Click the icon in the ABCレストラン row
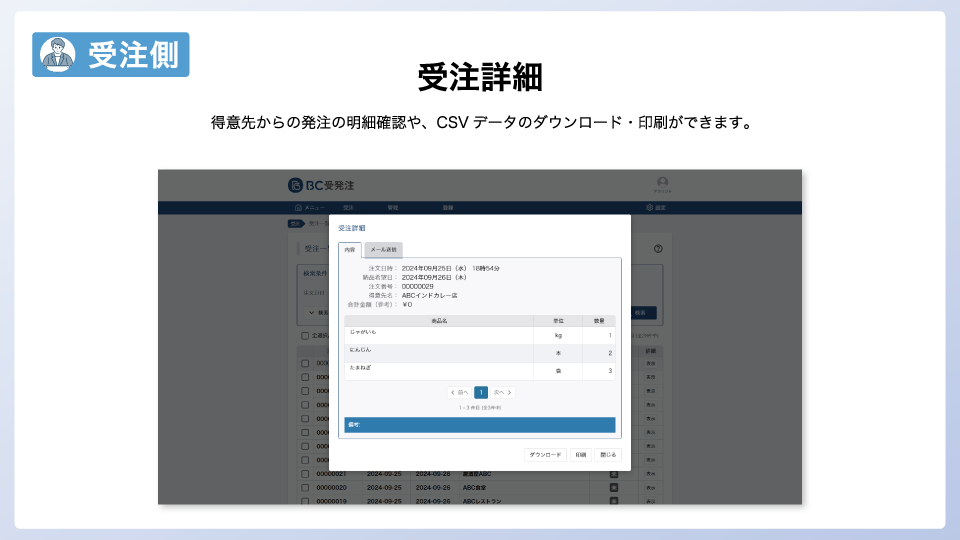 click(613, 501)
